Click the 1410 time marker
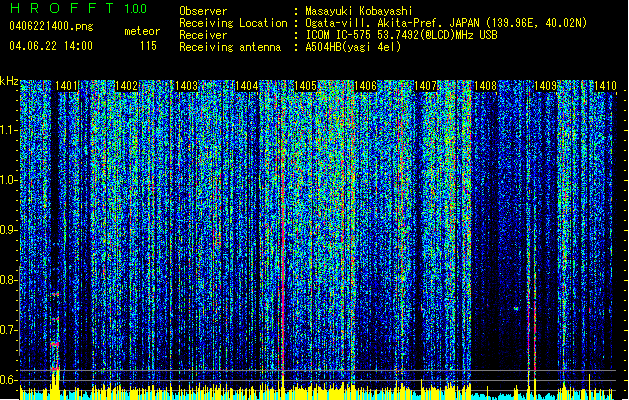Screen dimensions: 629x400 click(605, 86)
